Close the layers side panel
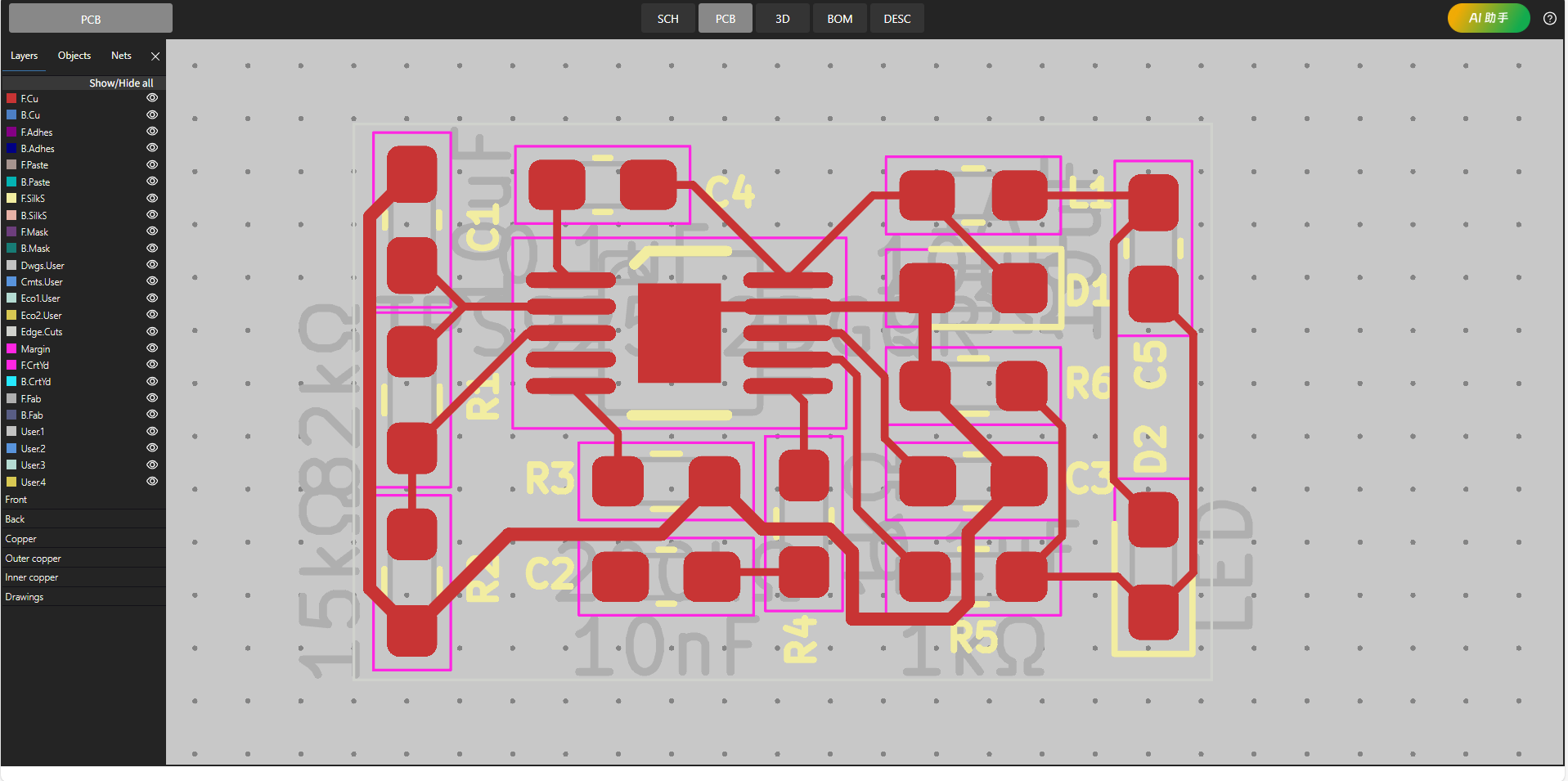The height and width of the screenshot is (781, 1568). pos(155,56)
